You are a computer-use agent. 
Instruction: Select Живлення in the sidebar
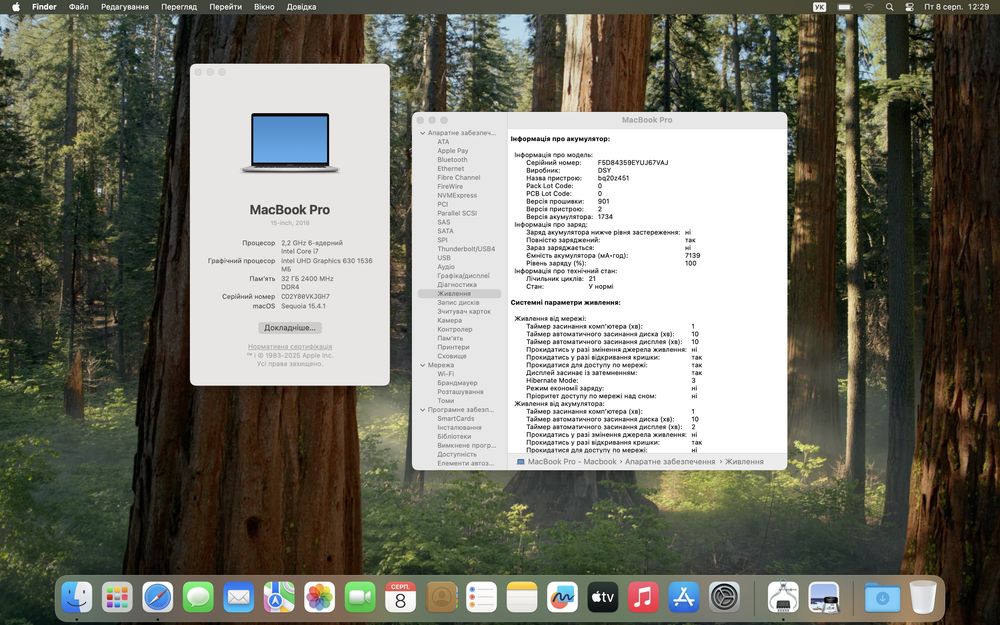click(459, 294)
